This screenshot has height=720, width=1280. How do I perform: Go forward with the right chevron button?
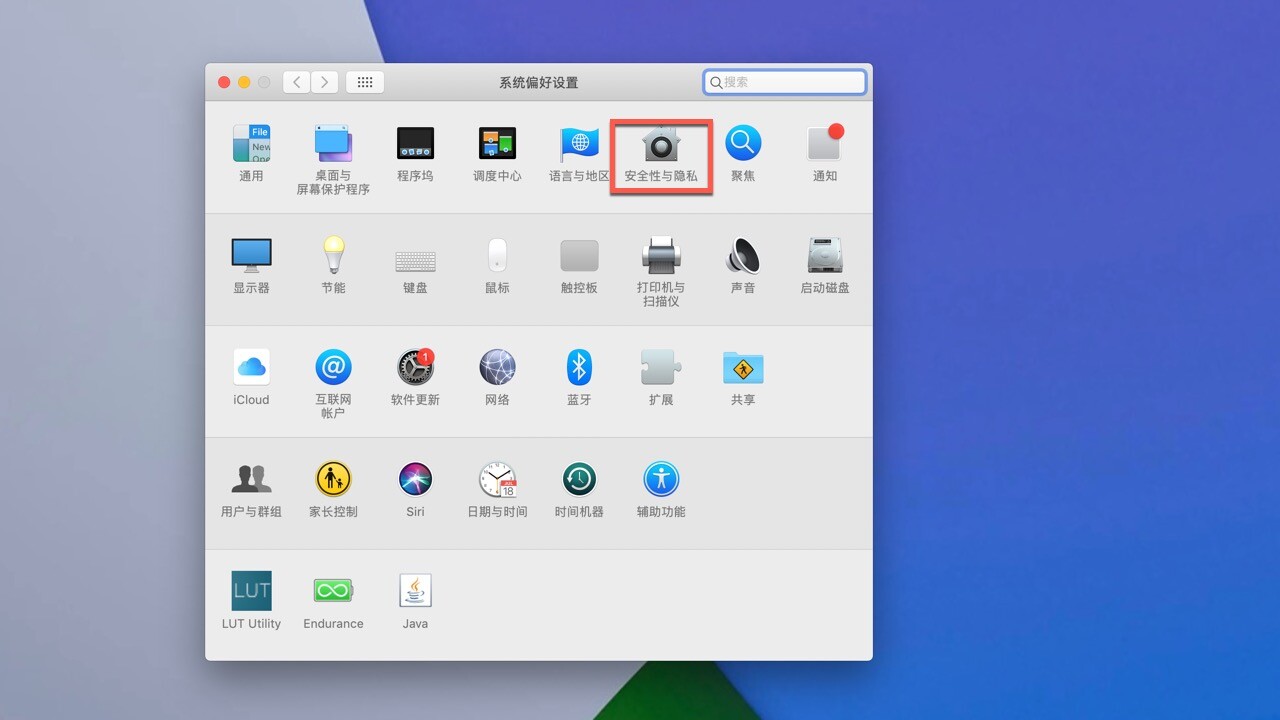click(x=324, y=82)
